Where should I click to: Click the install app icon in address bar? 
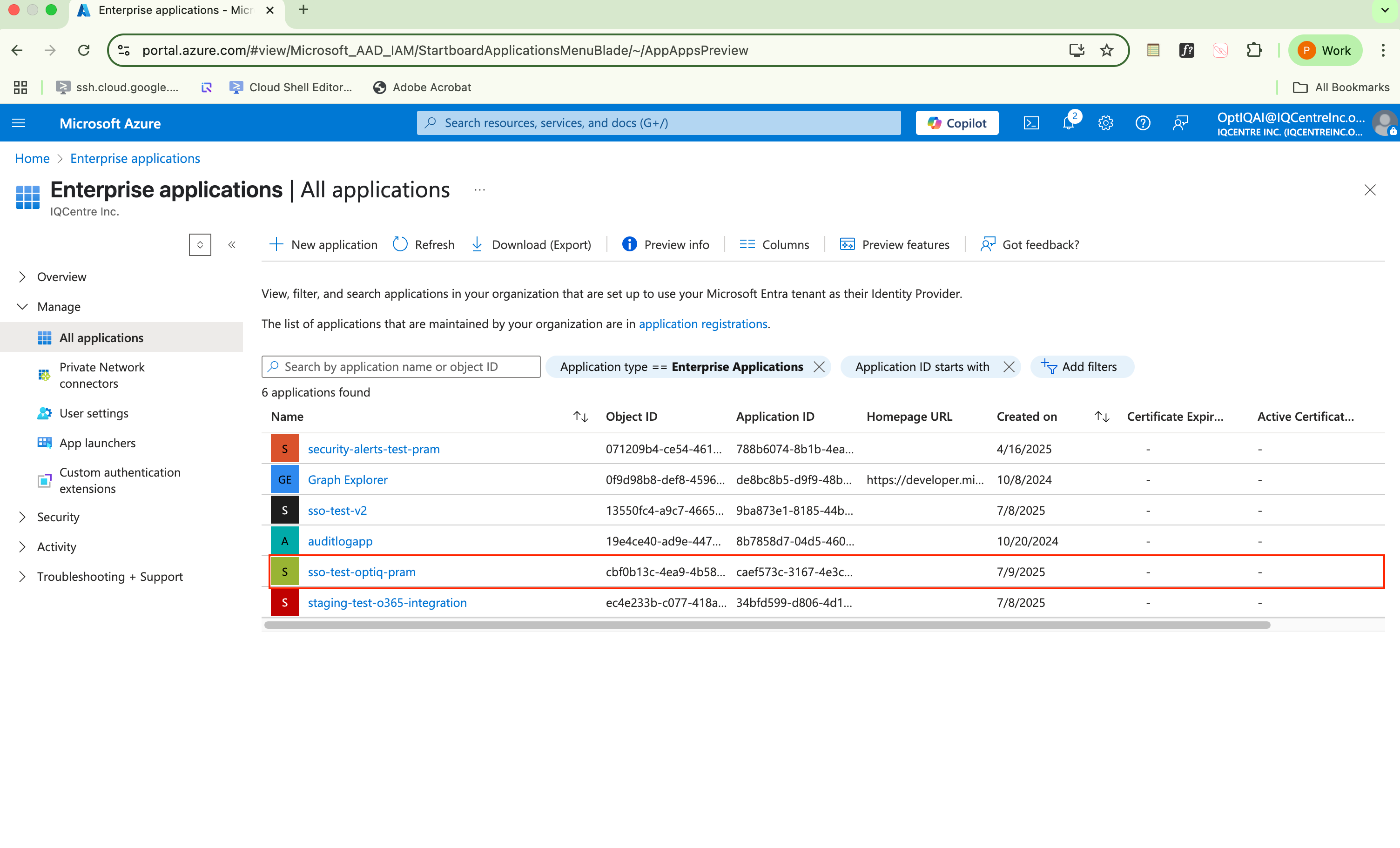pos(1076,50)
